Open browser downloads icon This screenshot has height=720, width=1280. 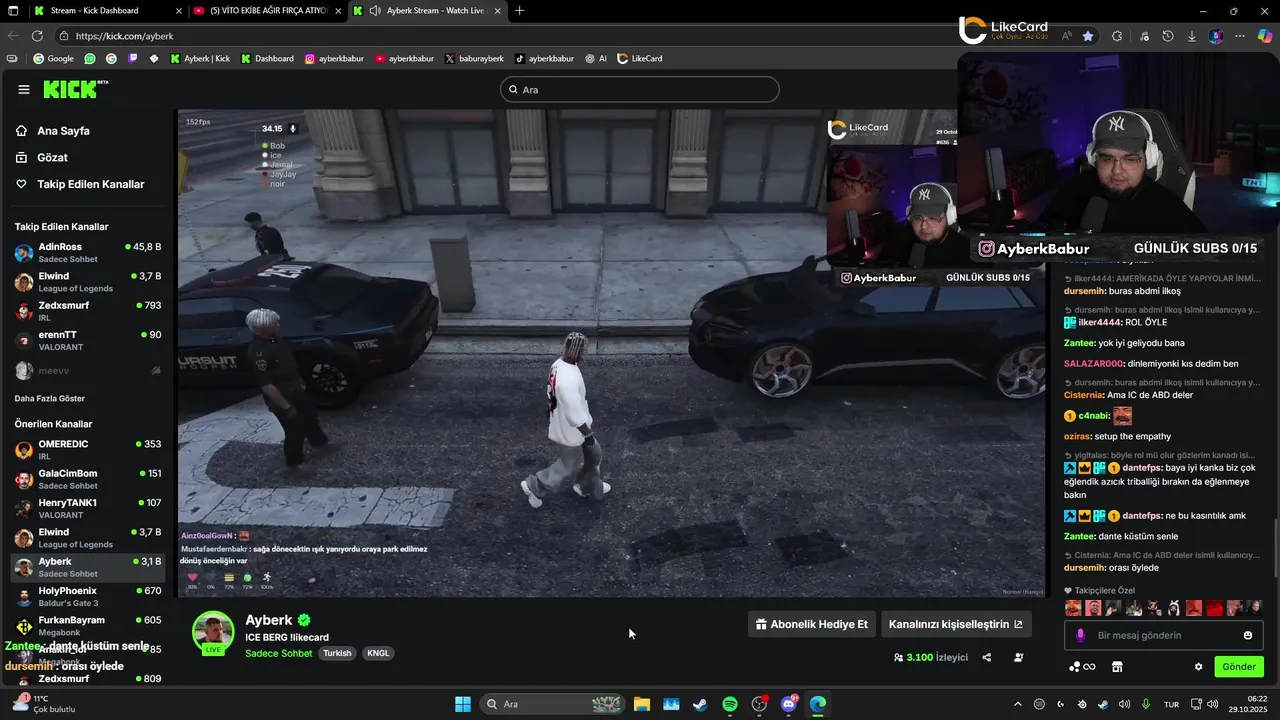pyautogui.click(x=1192, y=36)
